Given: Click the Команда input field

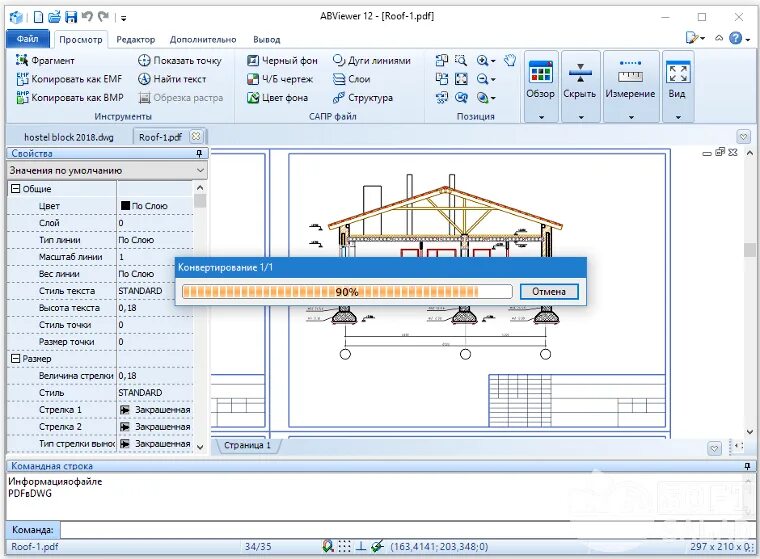Looking at the screenshot, I should (x=407, y=530).
